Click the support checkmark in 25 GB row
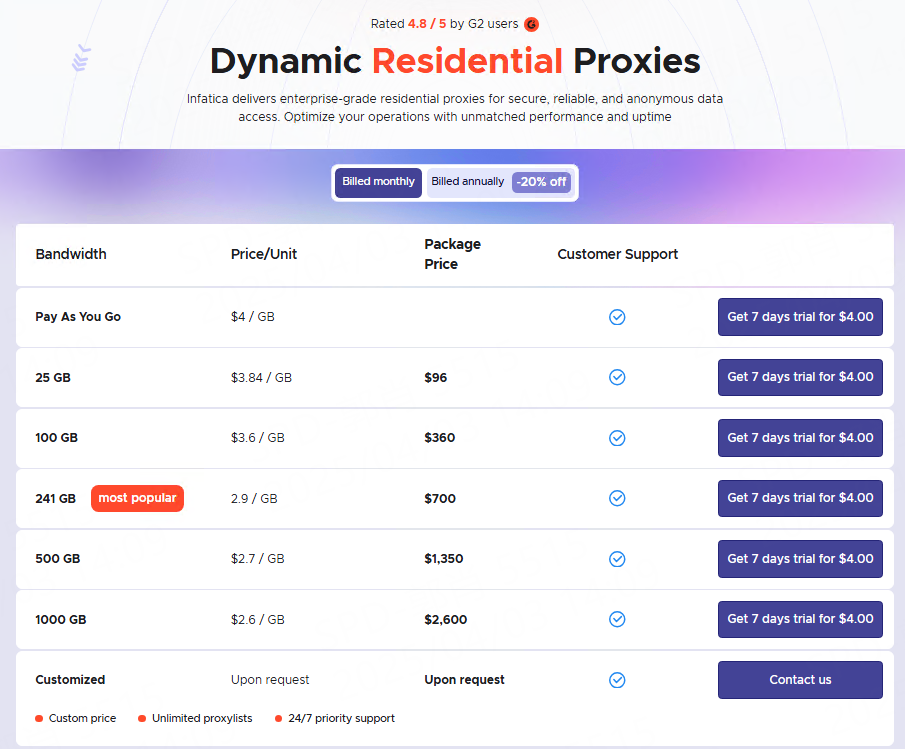 click(x=617, y=377)
